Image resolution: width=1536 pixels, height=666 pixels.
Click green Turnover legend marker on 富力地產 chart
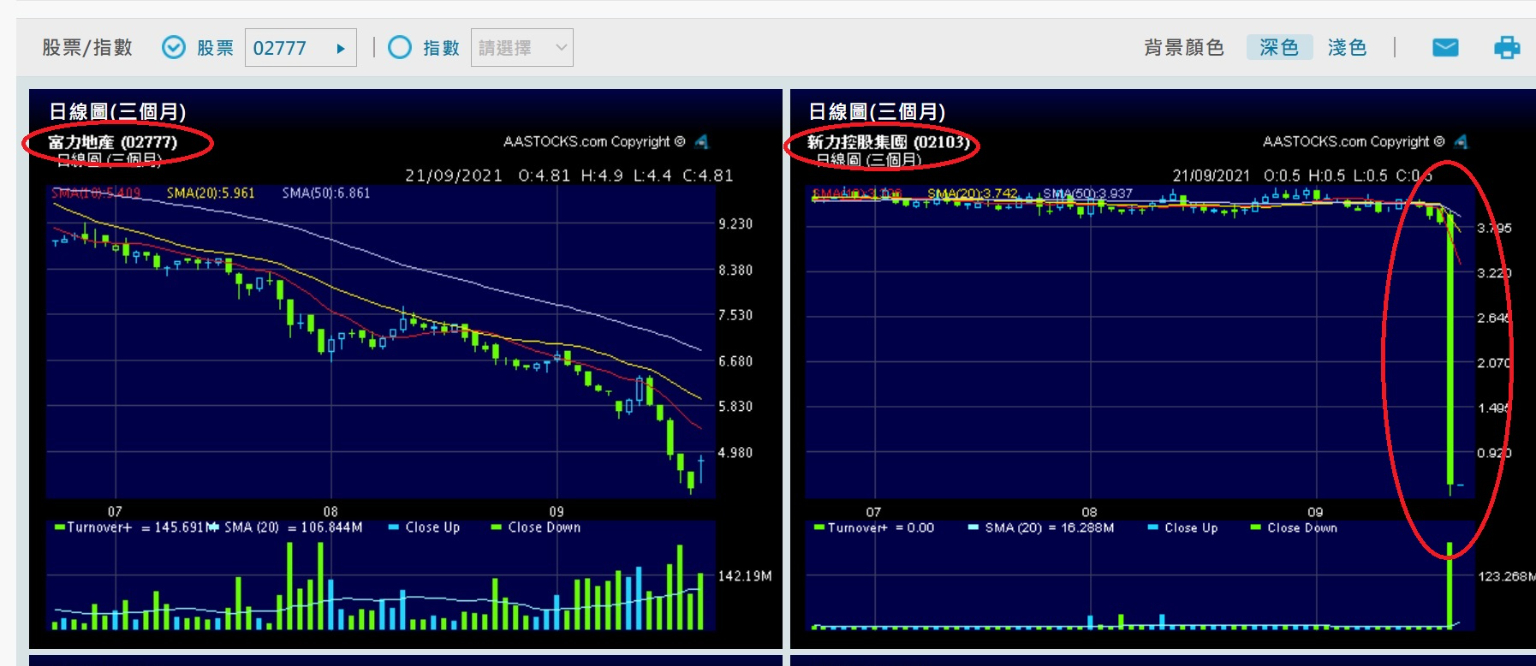tap(59, 528)
